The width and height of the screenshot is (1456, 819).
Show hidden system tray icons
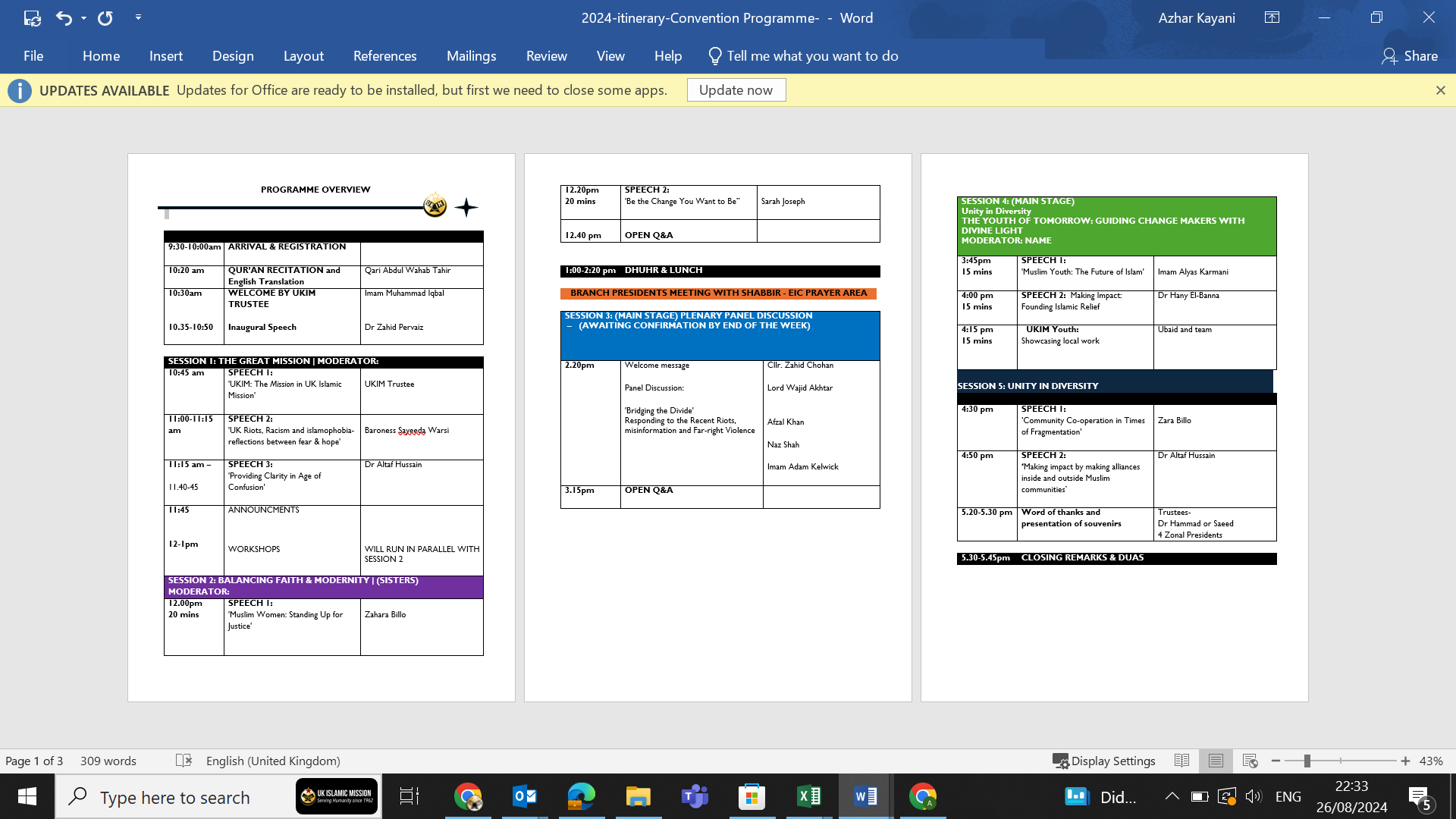tap(1172, 796)
